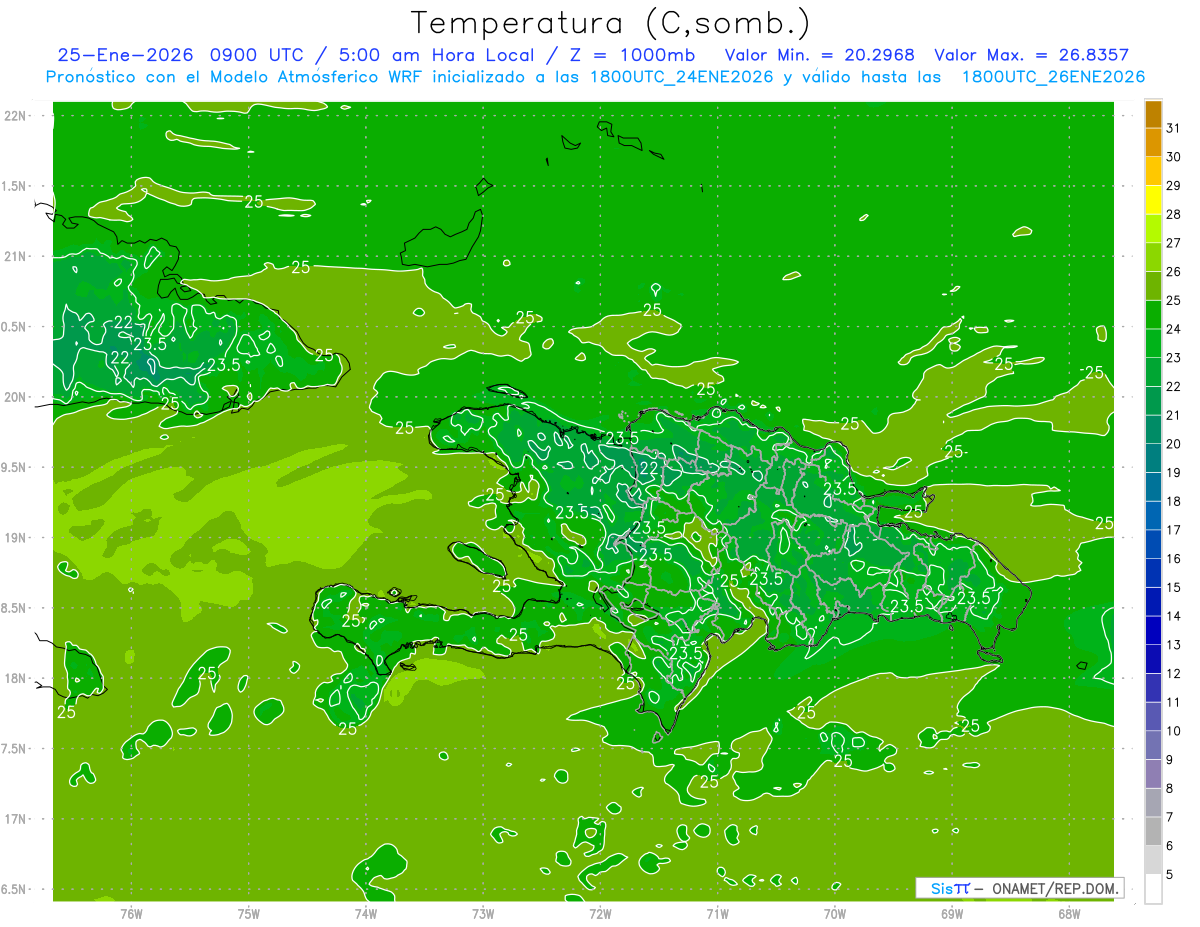Click legend value 9

[1170, 760]
